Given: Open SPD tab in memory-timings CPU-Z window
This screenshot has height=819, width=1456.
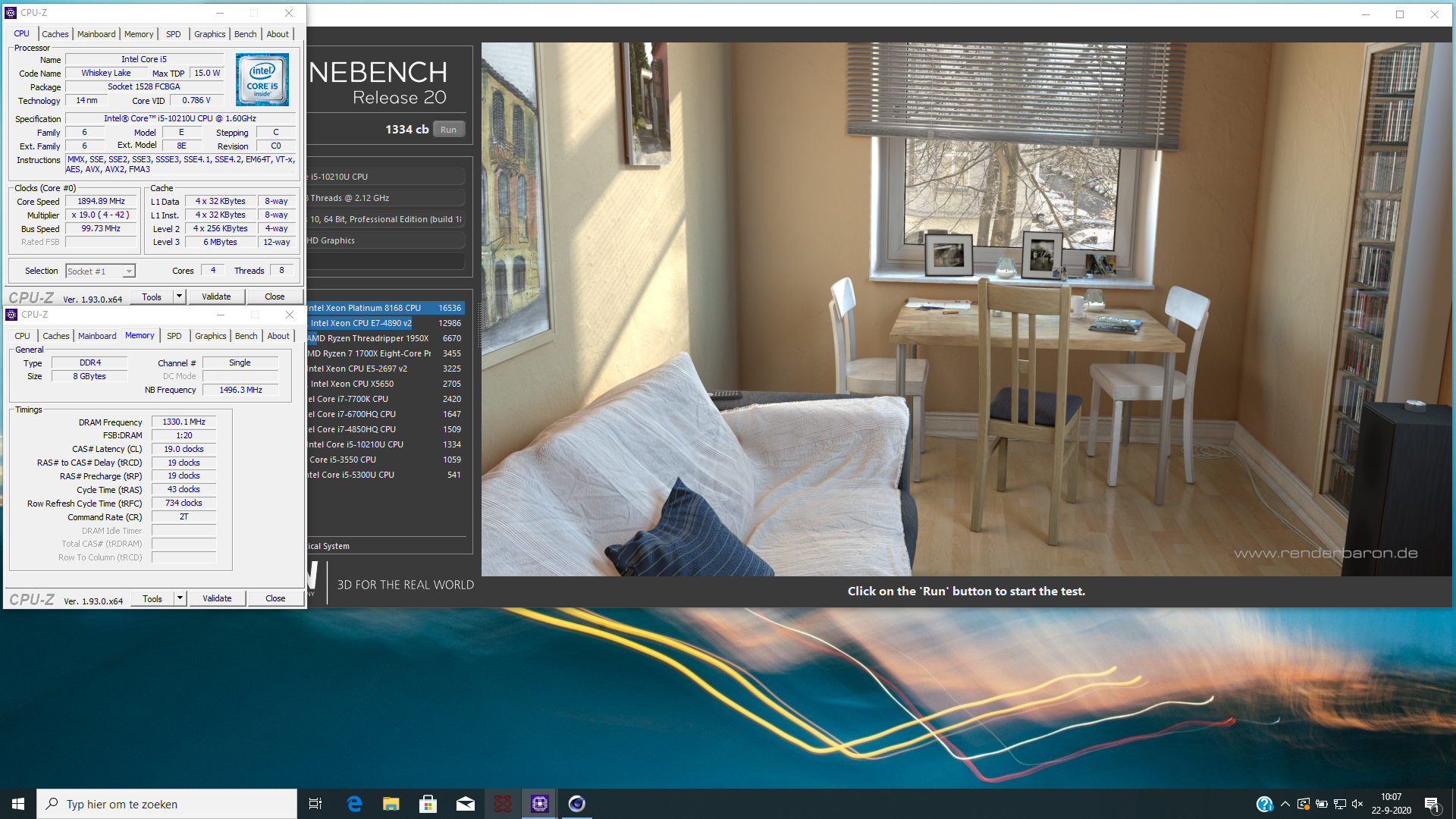Looking at the screenshot, I should pos(174,336).
